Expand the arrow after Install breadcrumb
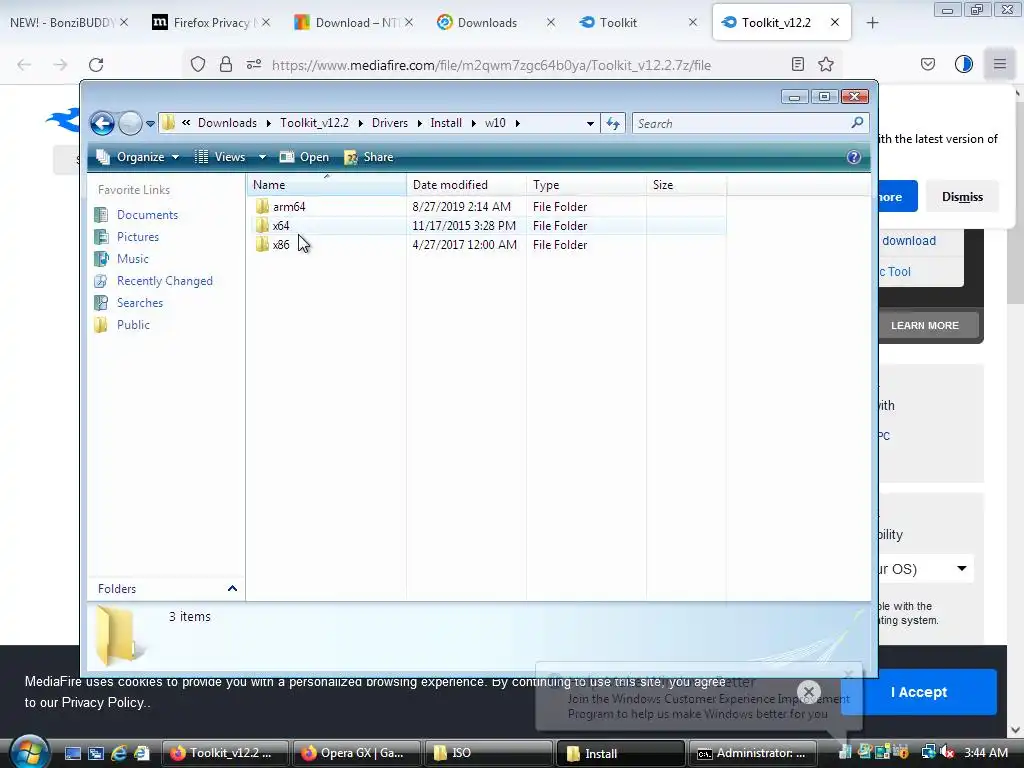Image resolution: width=1024 pixels, height=768 pixels. (x=473, y=123)
